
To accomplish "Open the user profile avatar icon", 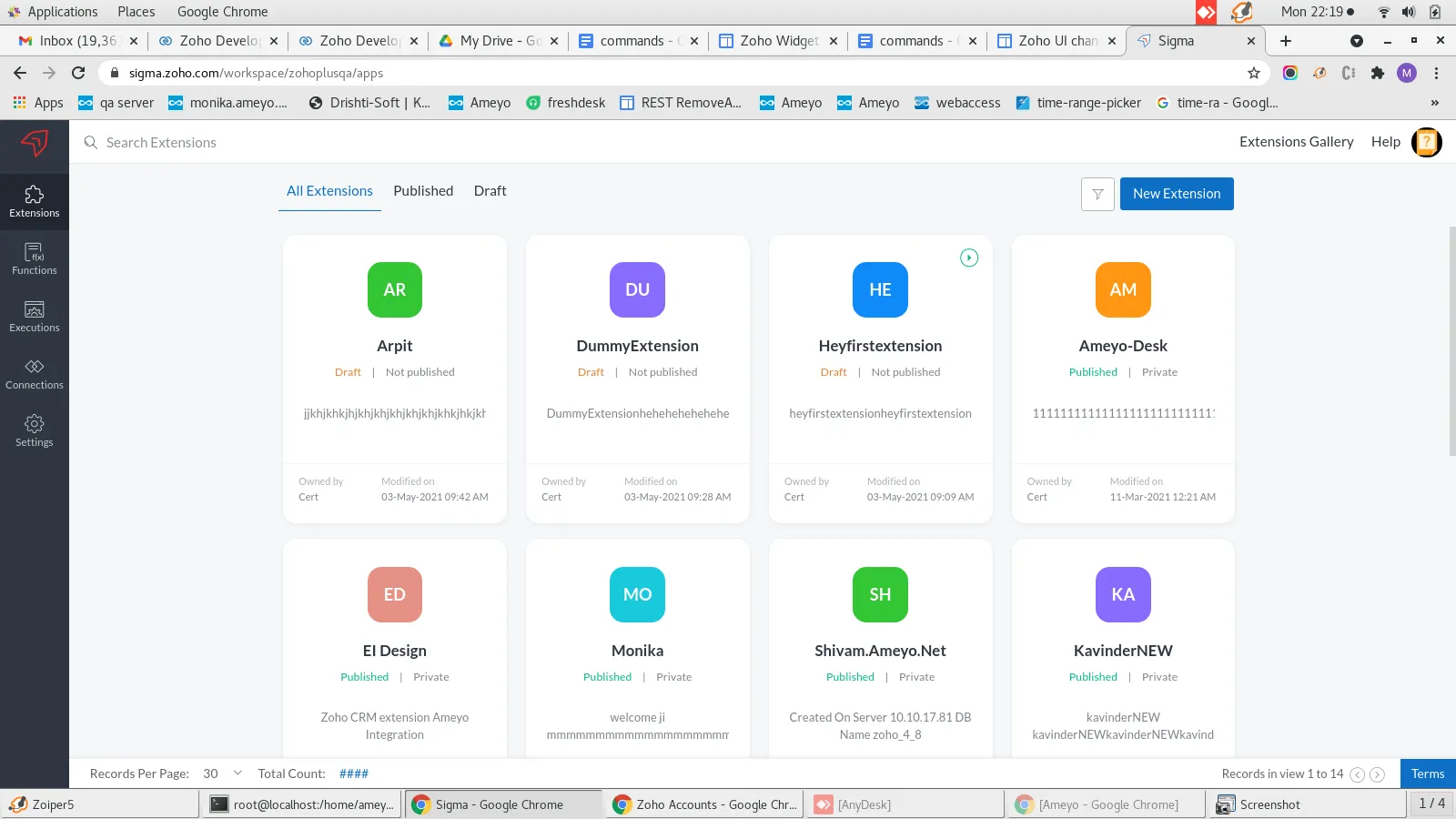I will click(1426, 142).
